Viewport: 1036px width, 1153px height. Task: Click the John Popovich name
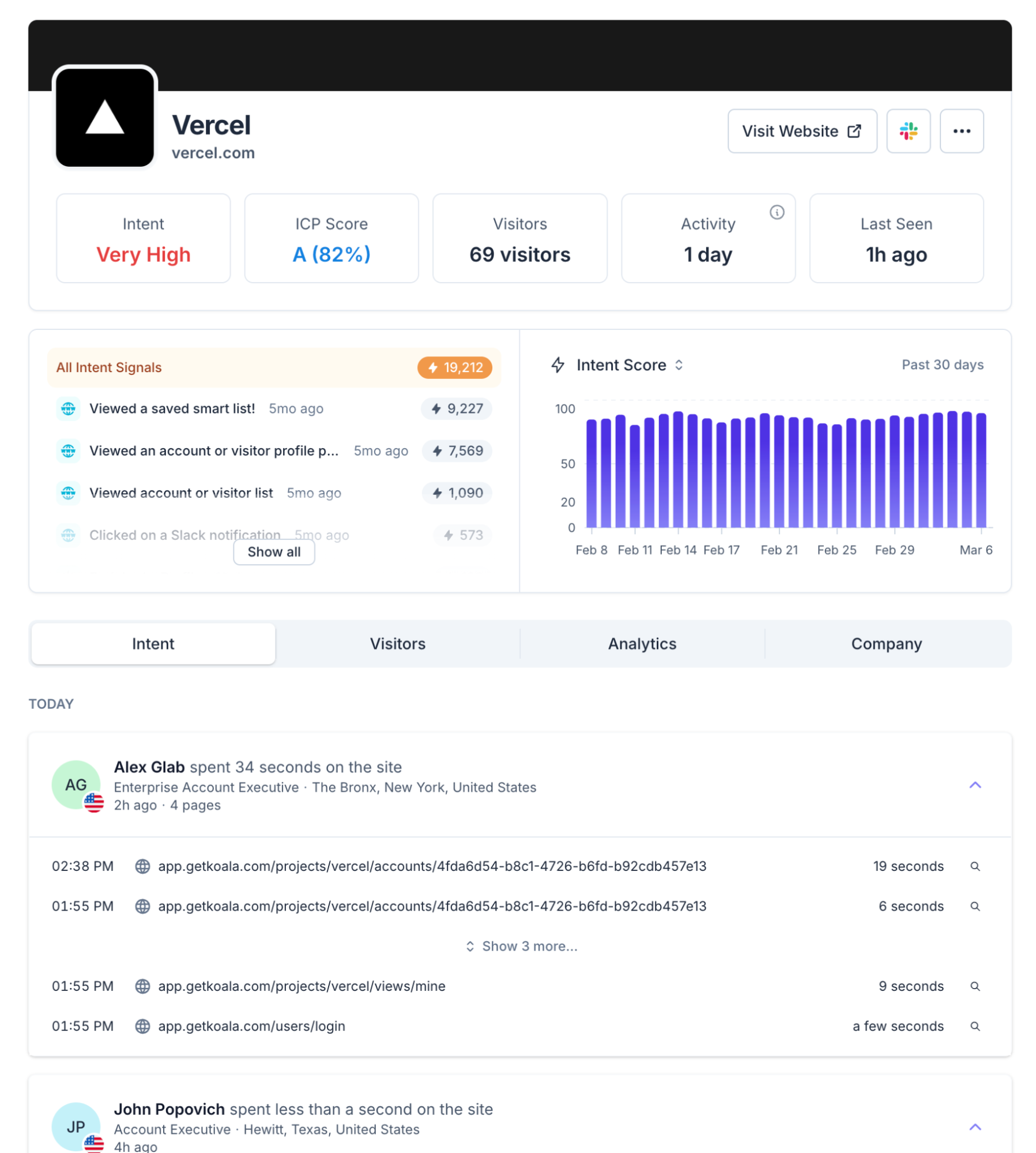click(x=169, y=1109)
